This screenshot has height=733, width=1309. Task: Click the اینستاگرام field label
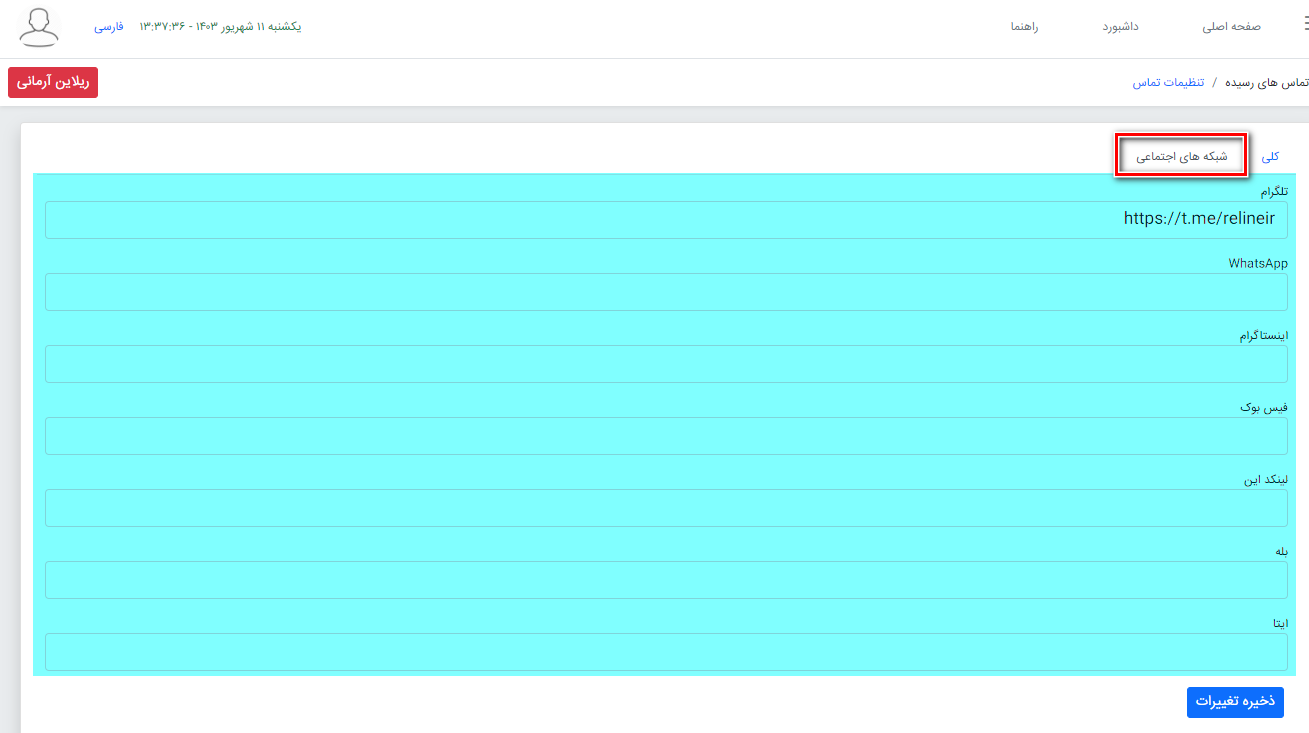tap(1264, 335)
